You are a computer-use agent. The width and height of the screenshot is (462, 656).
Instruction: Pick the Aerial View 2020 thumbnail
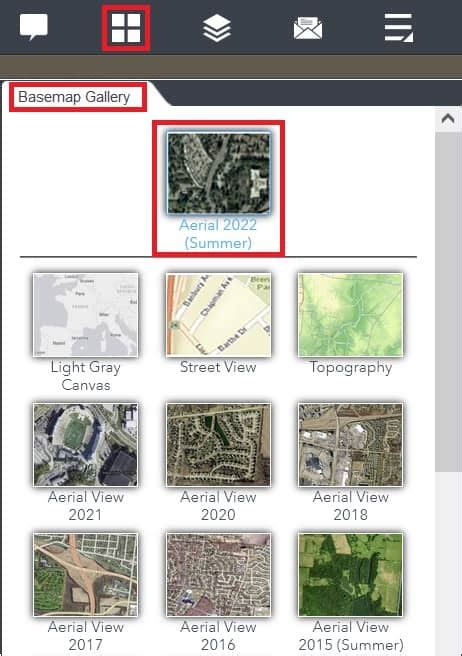tap(218, 444)
